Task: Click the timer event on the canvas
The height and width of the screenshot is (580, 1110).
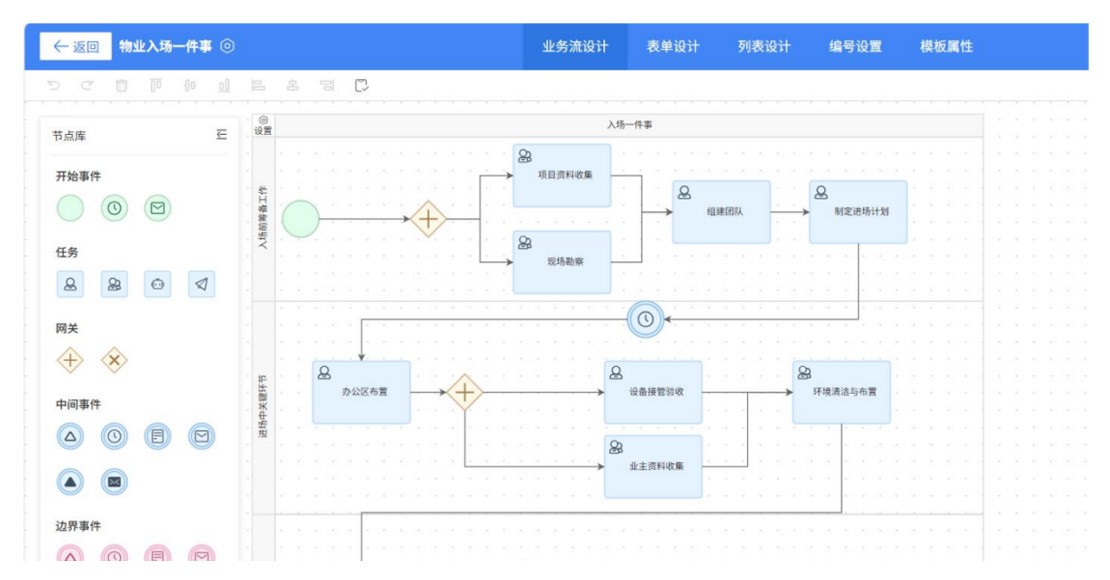Action: [646, 319]
